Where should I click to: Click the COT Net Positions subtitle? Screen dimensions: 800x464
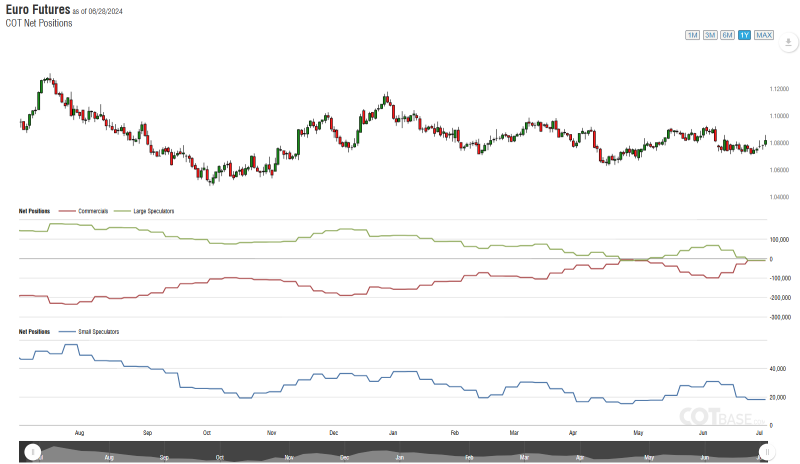[x=39, y=23]
